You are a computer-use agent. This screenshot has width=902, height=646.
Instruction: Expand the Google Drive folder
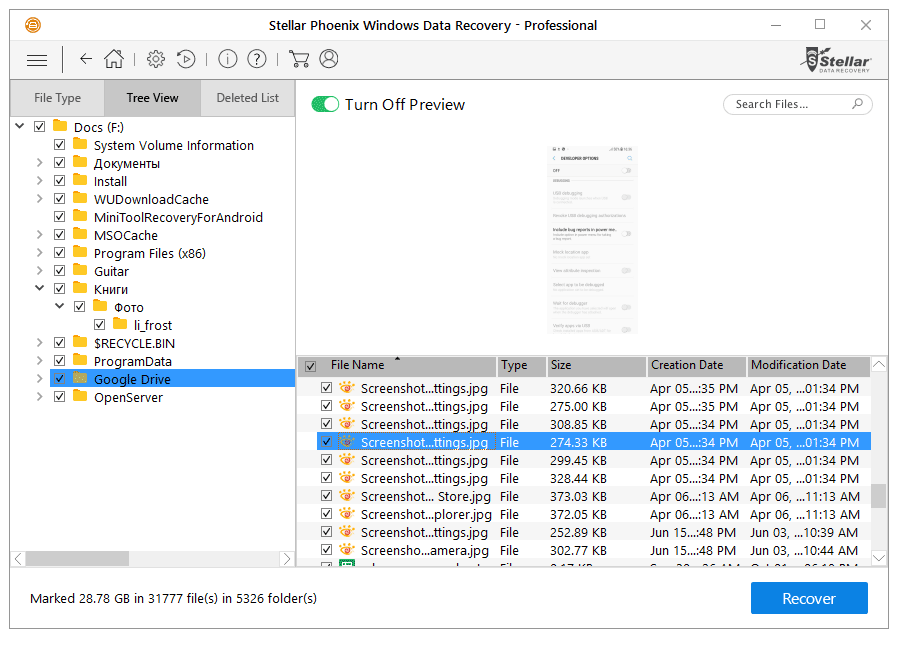coord(40,379)
